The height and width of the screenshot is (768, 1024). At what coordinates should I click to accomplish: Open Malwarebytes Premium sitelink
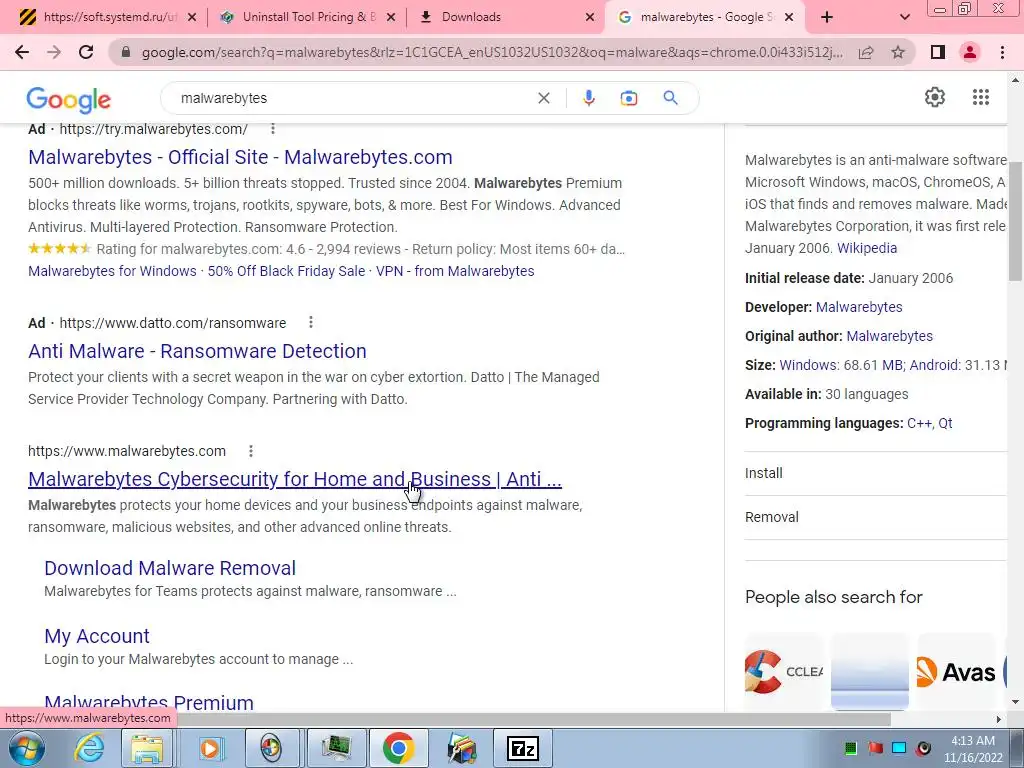point(149,703)
